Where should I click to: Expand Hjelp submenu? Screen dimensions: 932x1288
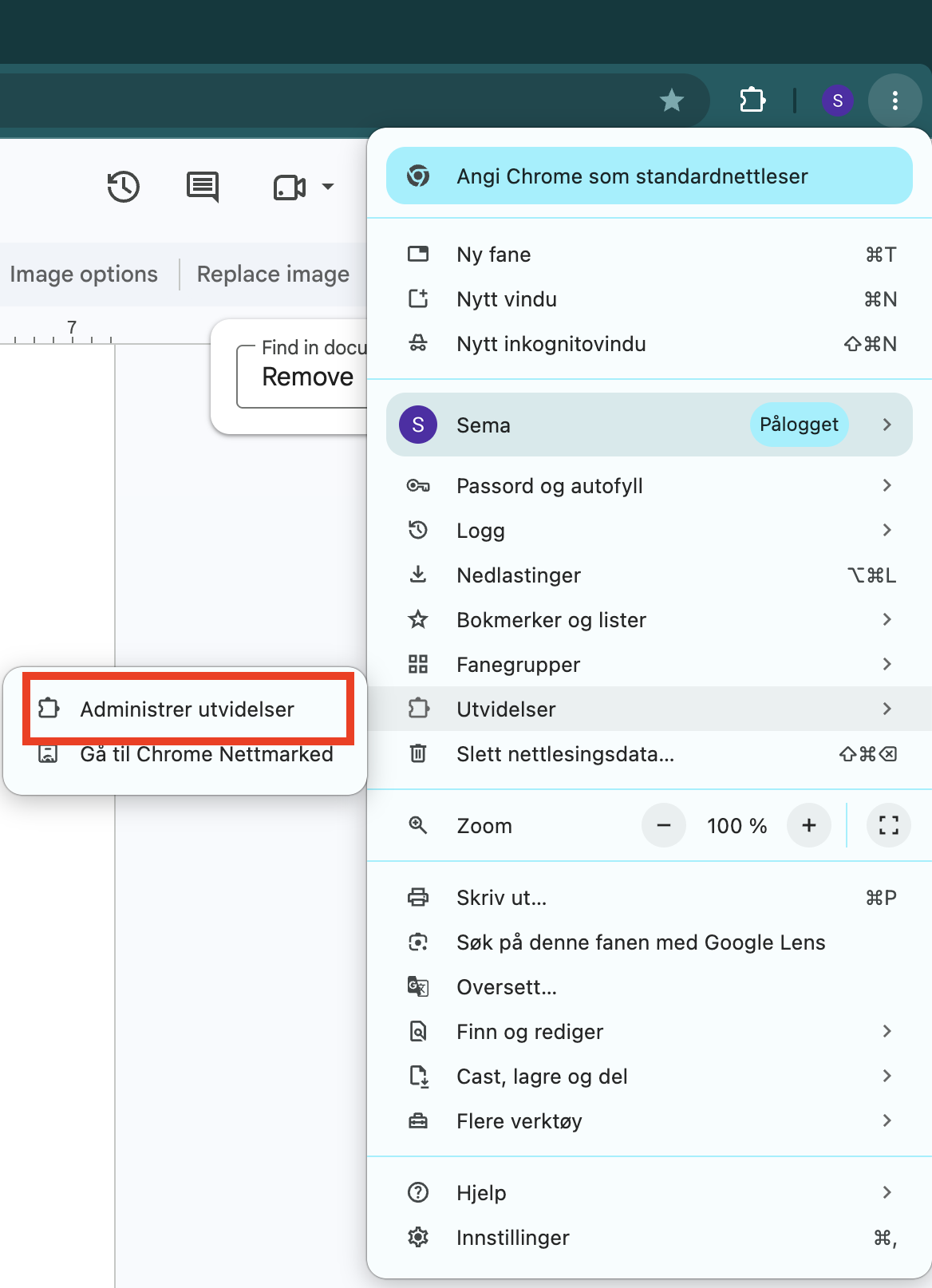[650, 1193]
